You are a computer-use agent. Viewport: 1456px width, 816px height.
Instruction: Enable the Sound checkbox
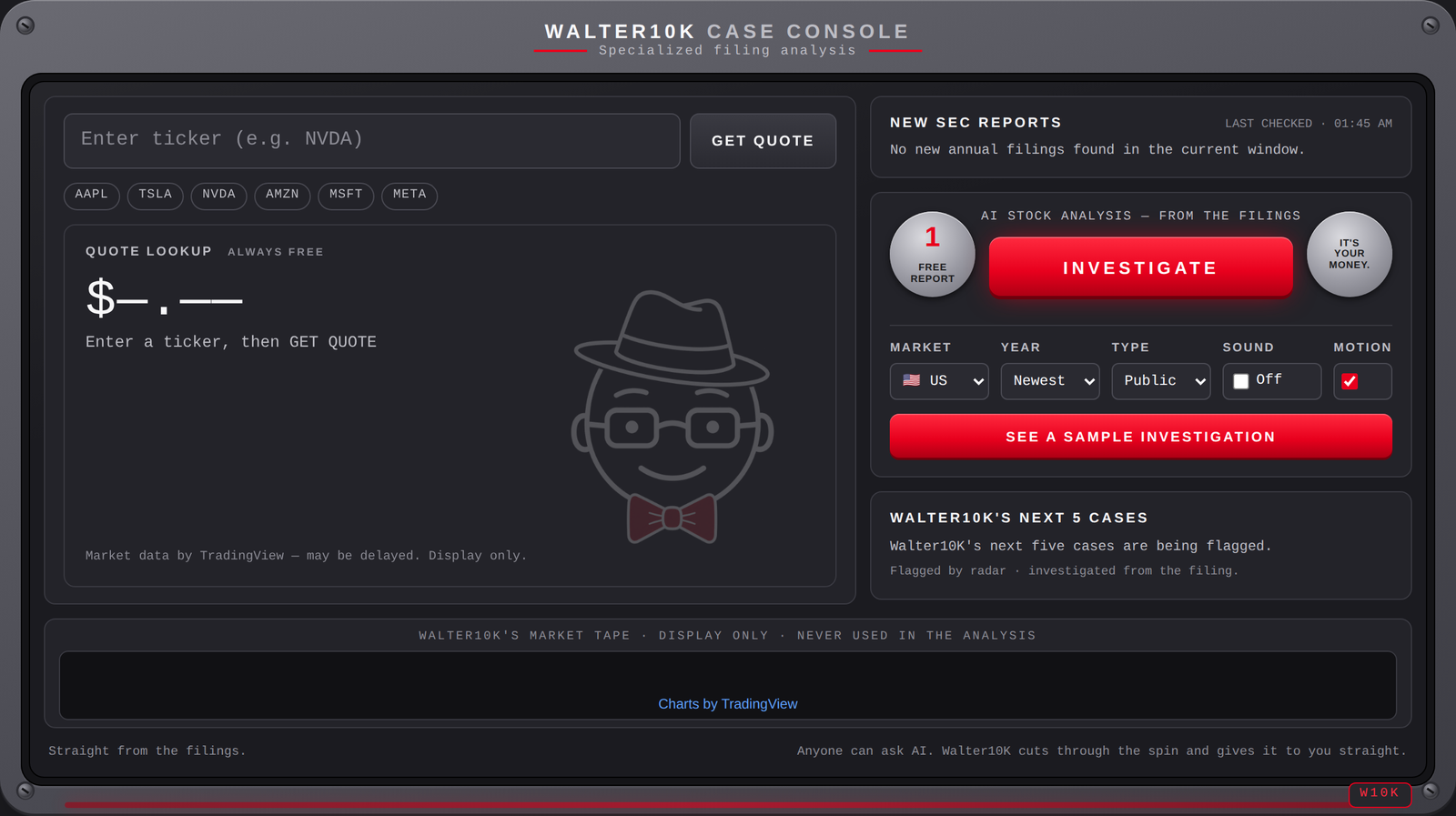point(1241,381)
